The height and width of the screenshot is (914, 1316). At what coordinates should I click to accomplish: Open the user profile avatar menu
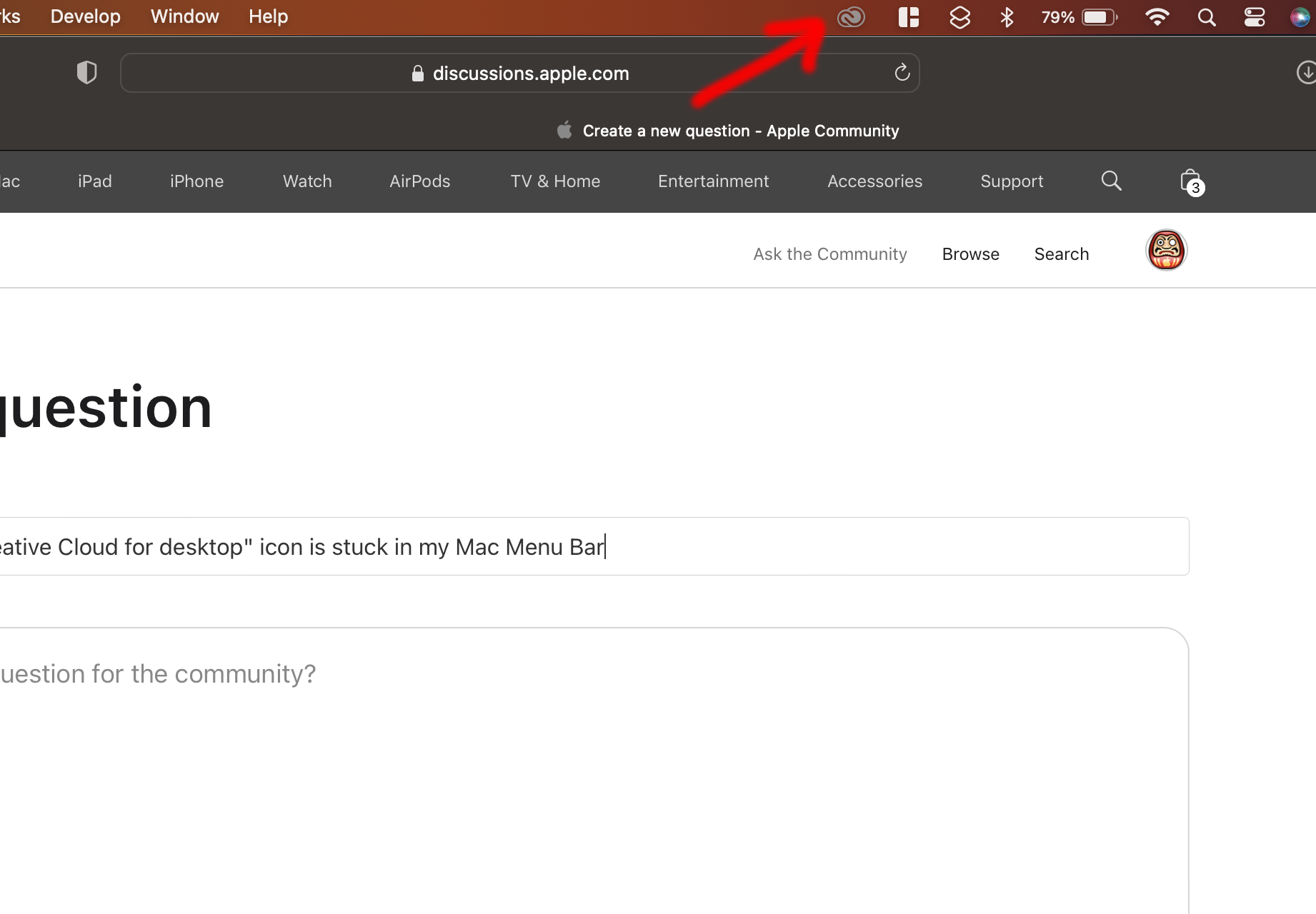pos(1166,251)
